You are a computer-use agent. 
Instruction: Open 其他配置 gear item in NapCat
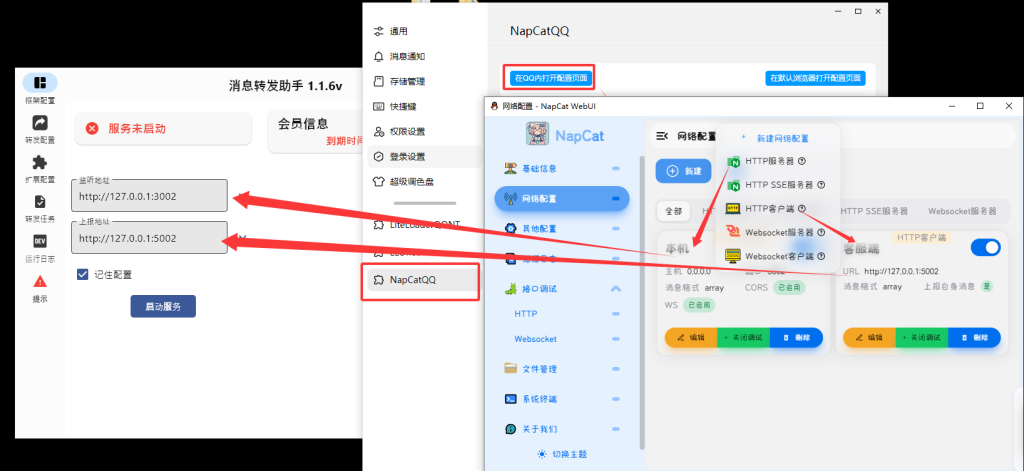click(562, 229)
